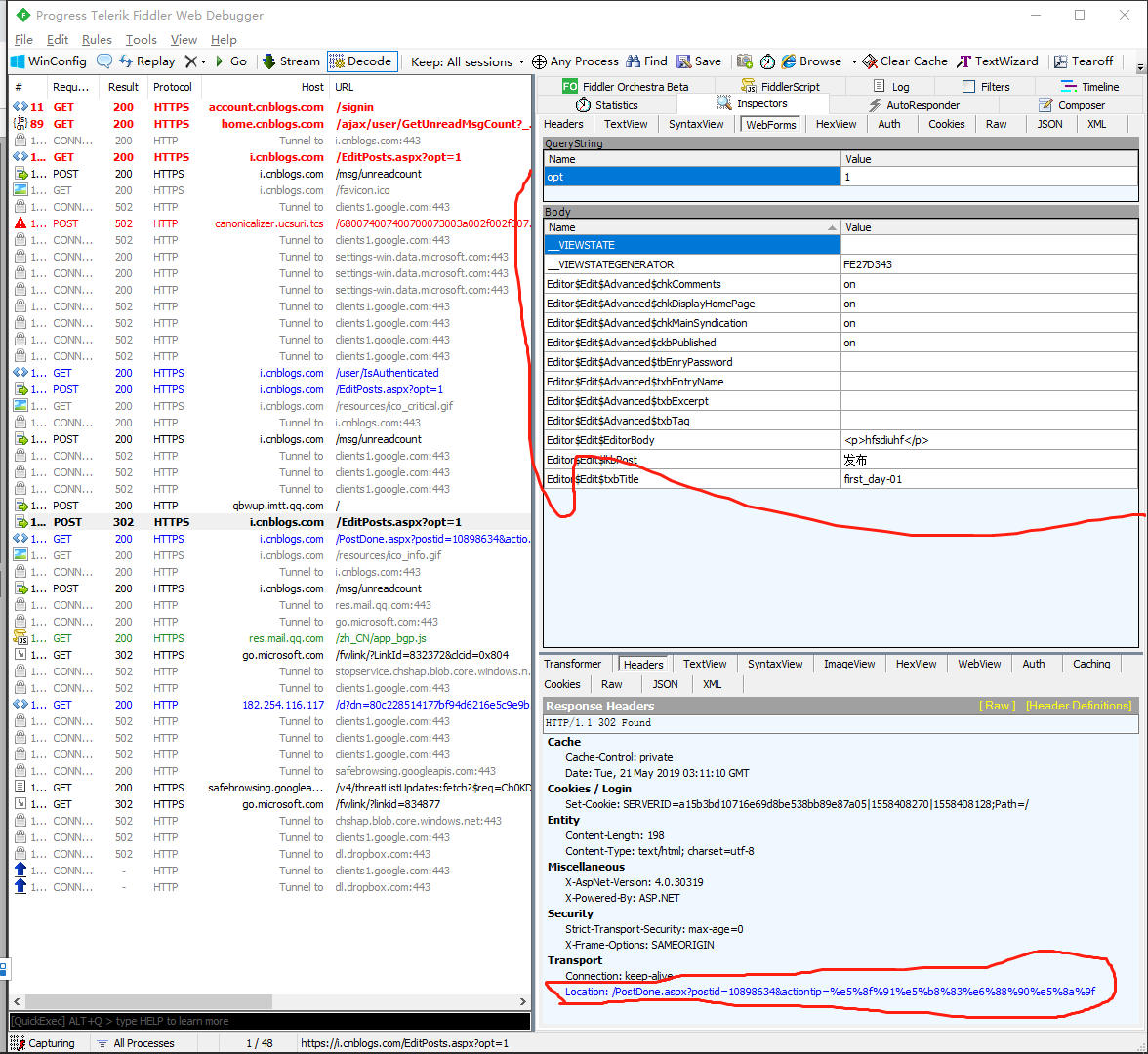Image resolution: width=1148 pixels, height=1054 pixels.
Task: Click the camera screenshot icon in toolbar
Action: tap(745, 61)
